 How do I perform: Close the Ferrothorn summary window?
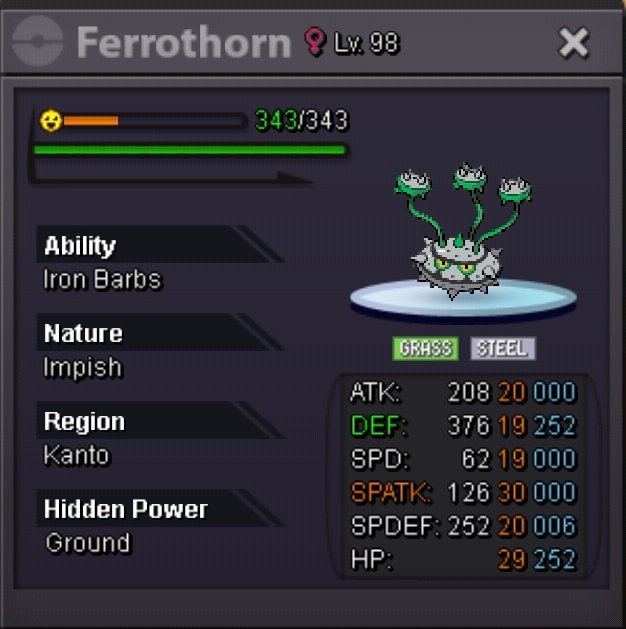tap(574, 43)
